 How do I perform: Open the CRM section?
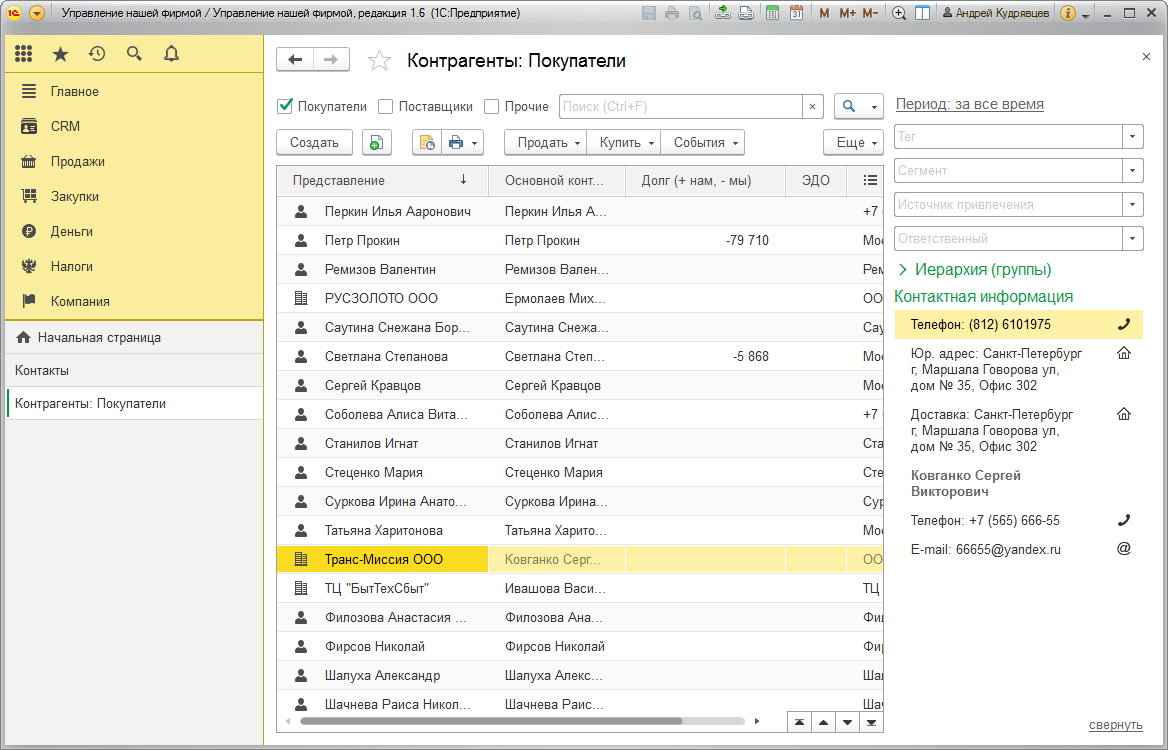[x=65, y=127]
